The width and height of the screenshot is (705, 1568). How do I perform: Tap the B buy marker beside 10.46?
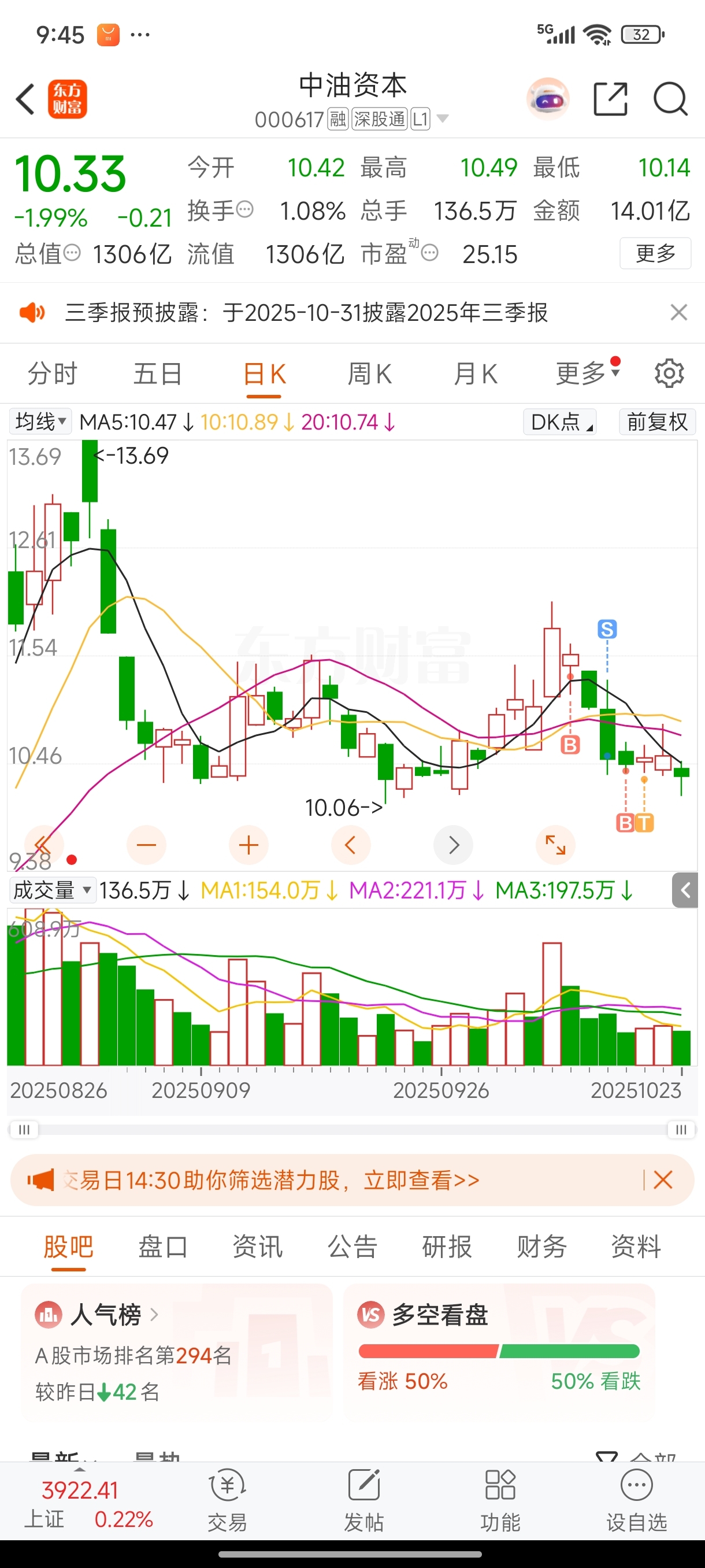pyautogui.click(x=570, y=745)
